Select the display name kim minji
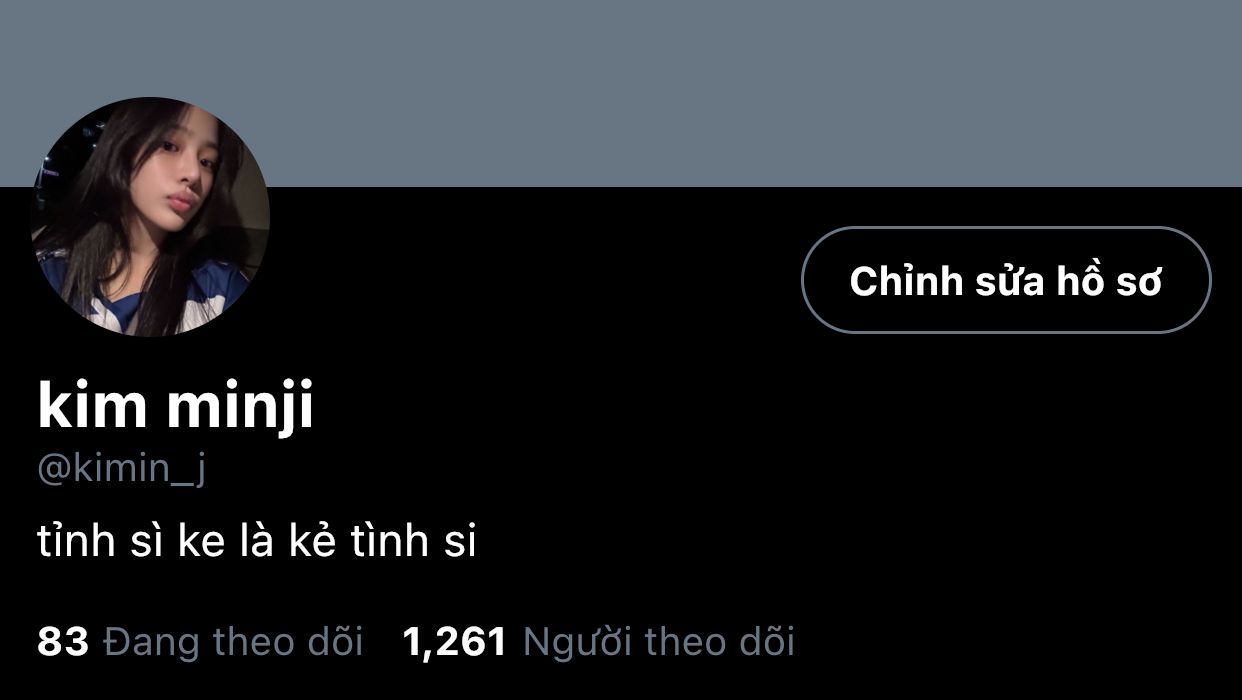Image resolution: width=1242 pixels, height=700 pixels. [x=176, y=408]
